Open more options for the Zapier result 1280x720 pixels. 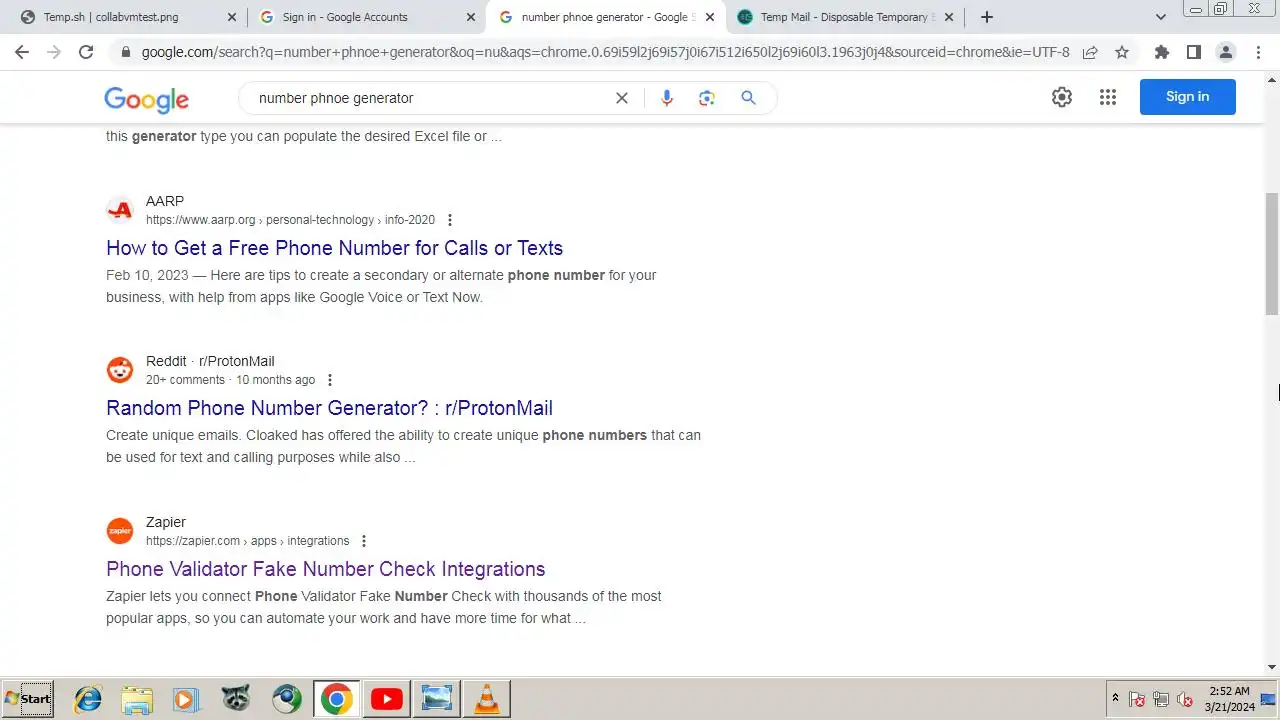(x=364, y=541)
